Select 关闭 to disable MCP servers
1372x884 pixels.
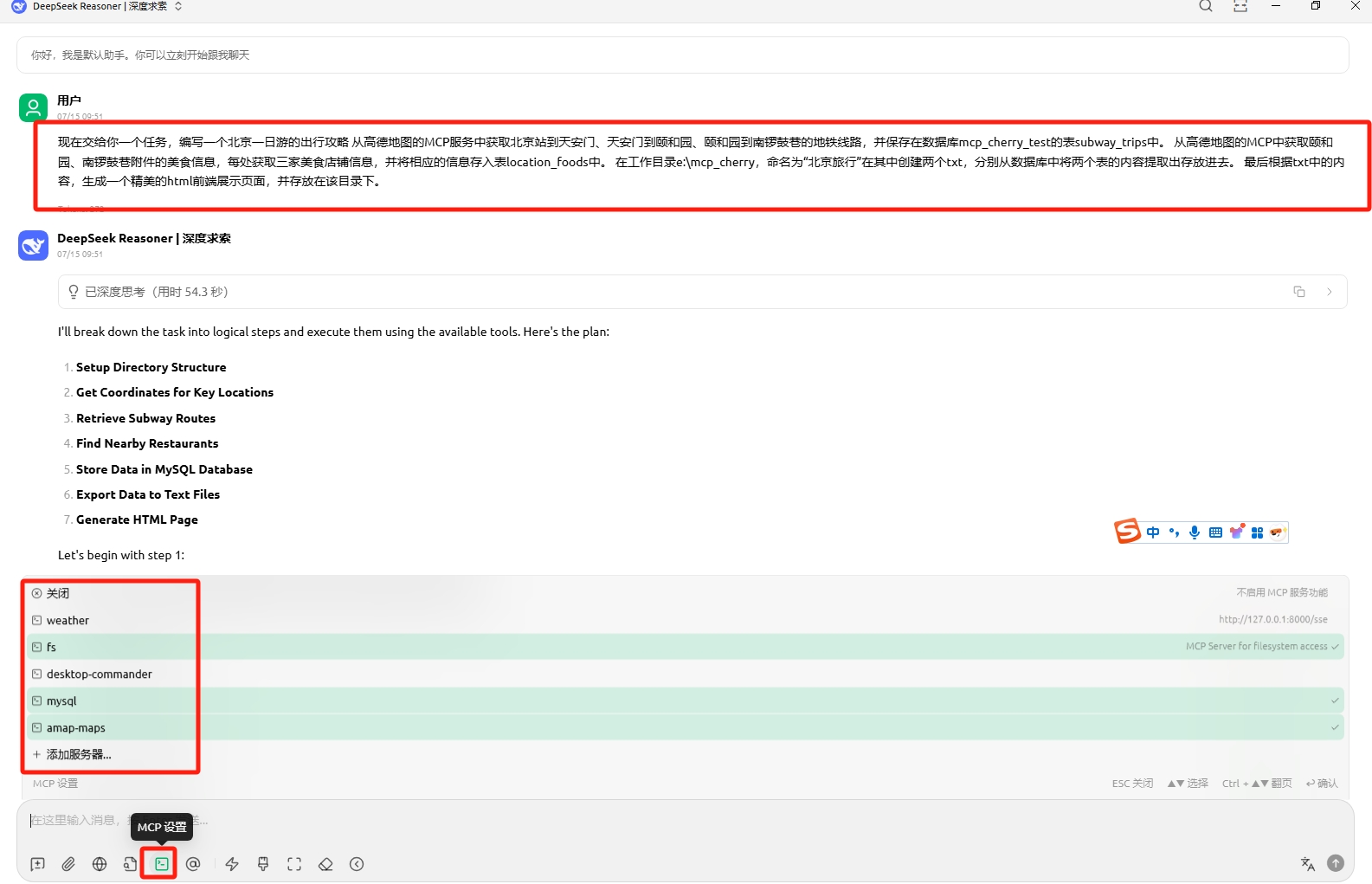point(684,593)
